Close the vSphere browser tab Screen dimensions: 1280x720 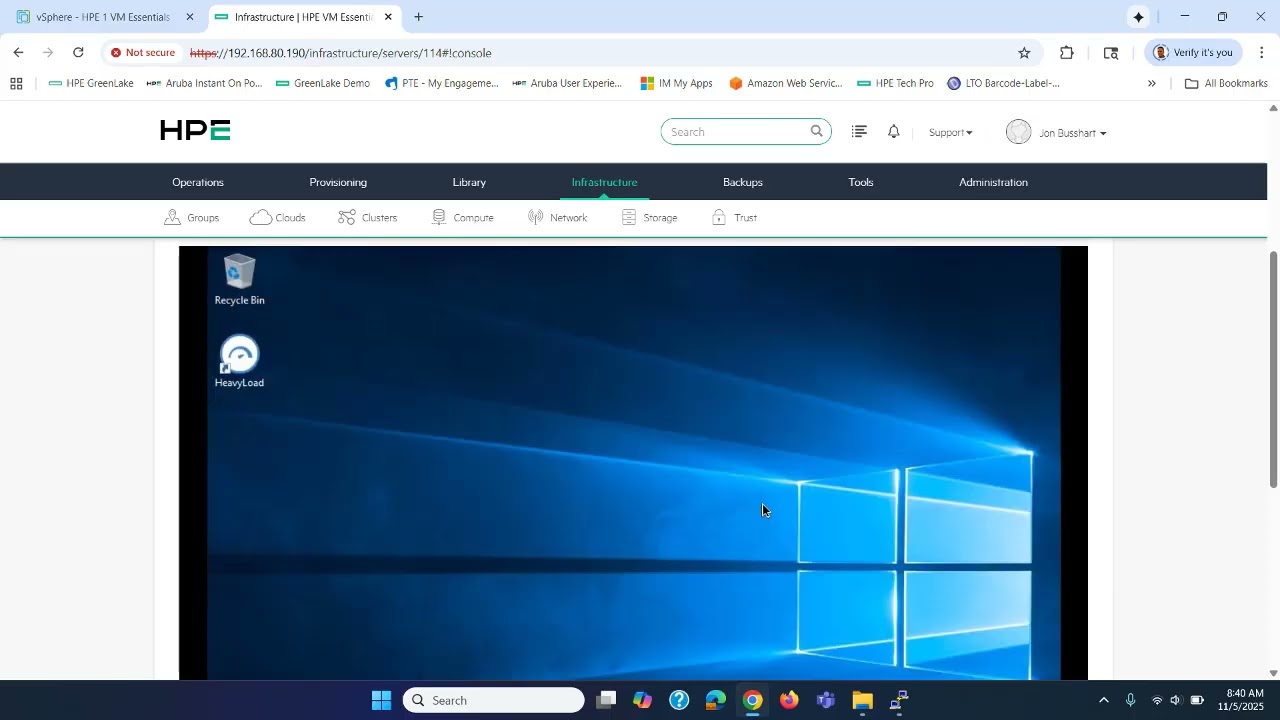190,17
